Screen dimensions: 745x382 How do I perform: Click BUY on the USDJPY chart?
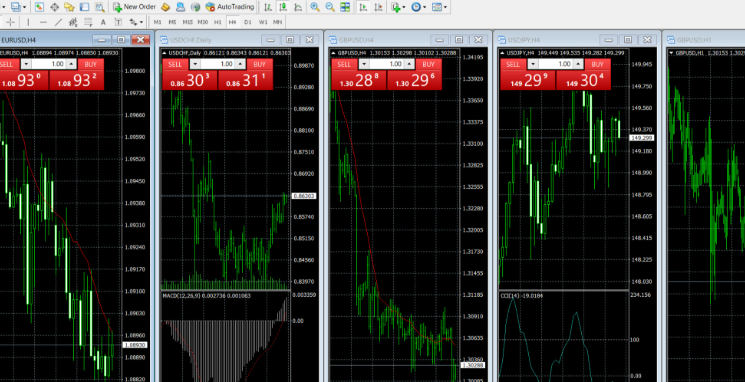(x=598, y=65)
